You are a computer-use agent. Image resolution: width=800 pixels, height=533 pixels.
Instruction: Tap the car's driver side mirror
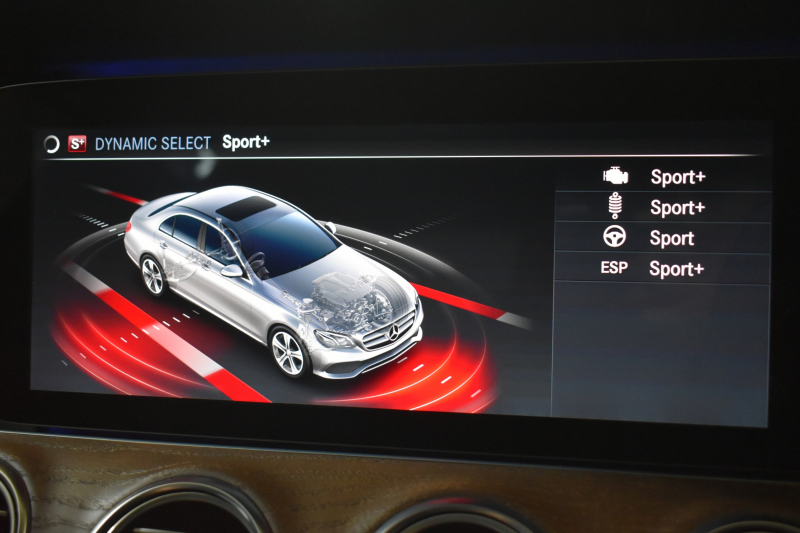(231, 271)
